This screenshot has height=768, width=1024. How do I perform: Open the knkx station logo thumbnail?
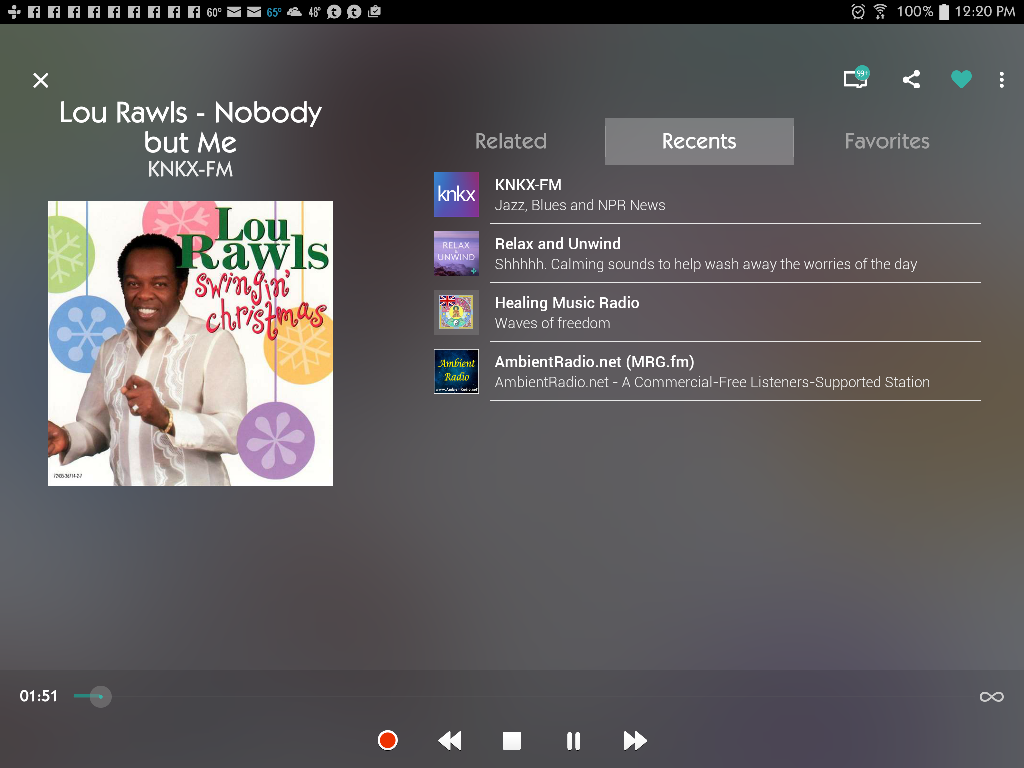point(456,195)
